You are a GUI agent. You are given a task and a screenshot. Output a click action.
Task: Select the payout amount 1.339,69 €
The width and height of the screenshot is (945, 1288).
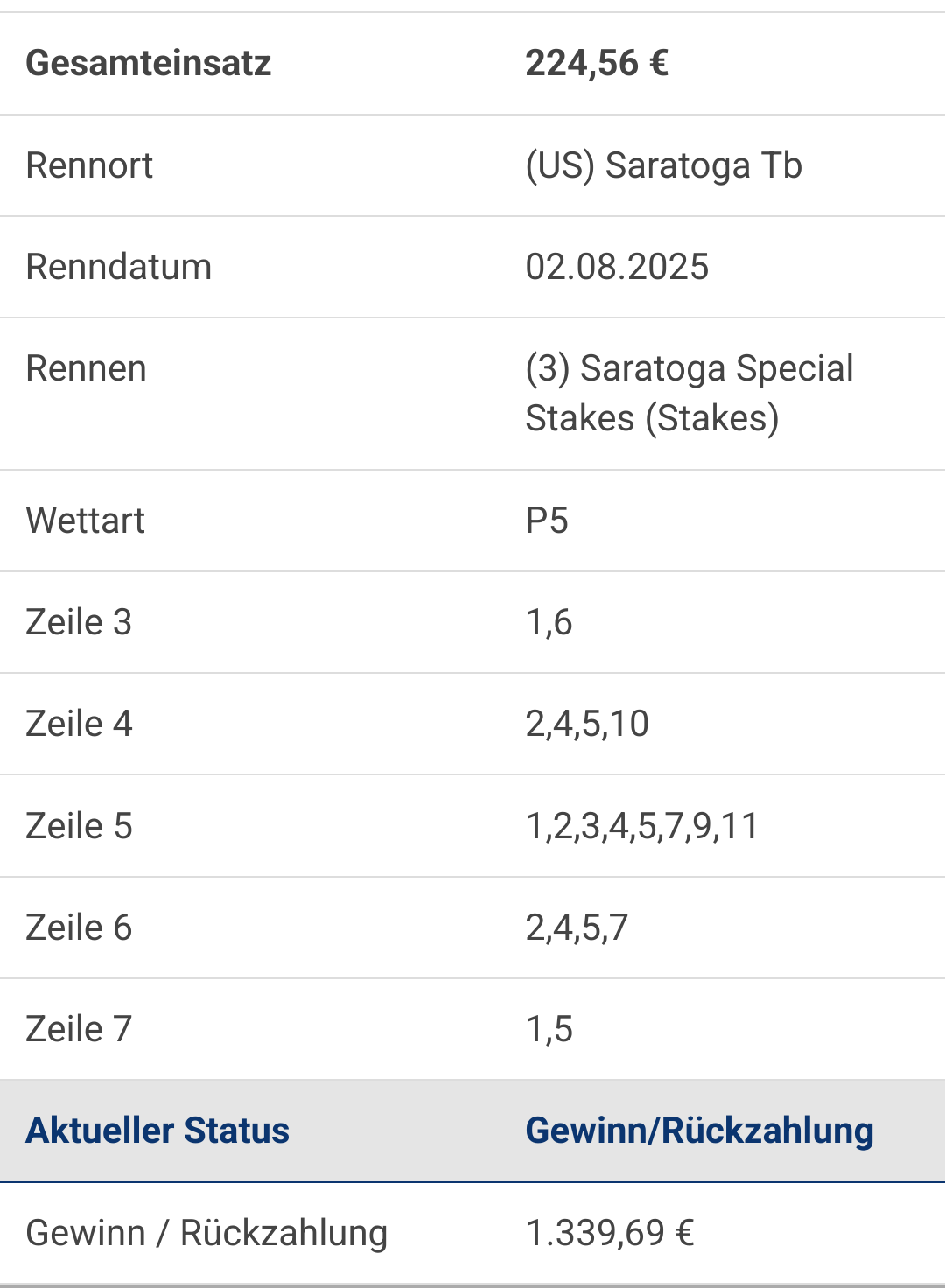(x=610, y=1233)
